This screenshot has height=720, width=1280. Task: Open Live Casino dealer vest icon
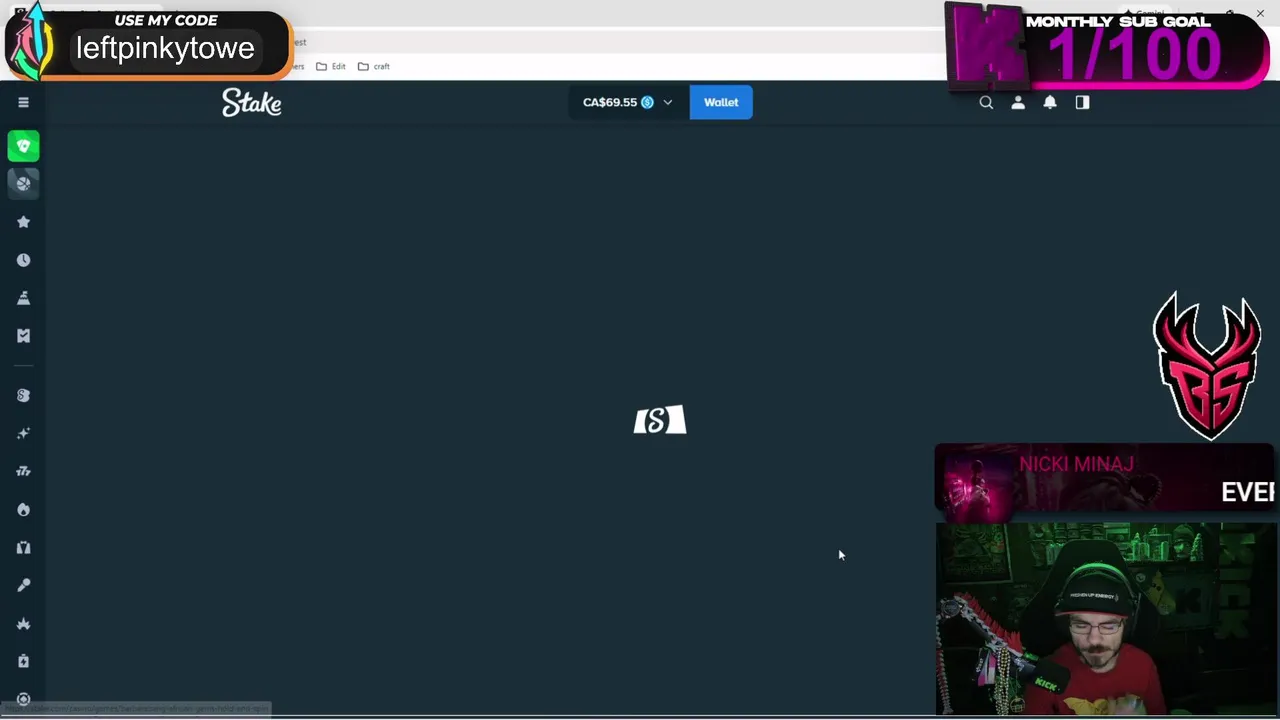pyautogui.click(x=24, y=547)
